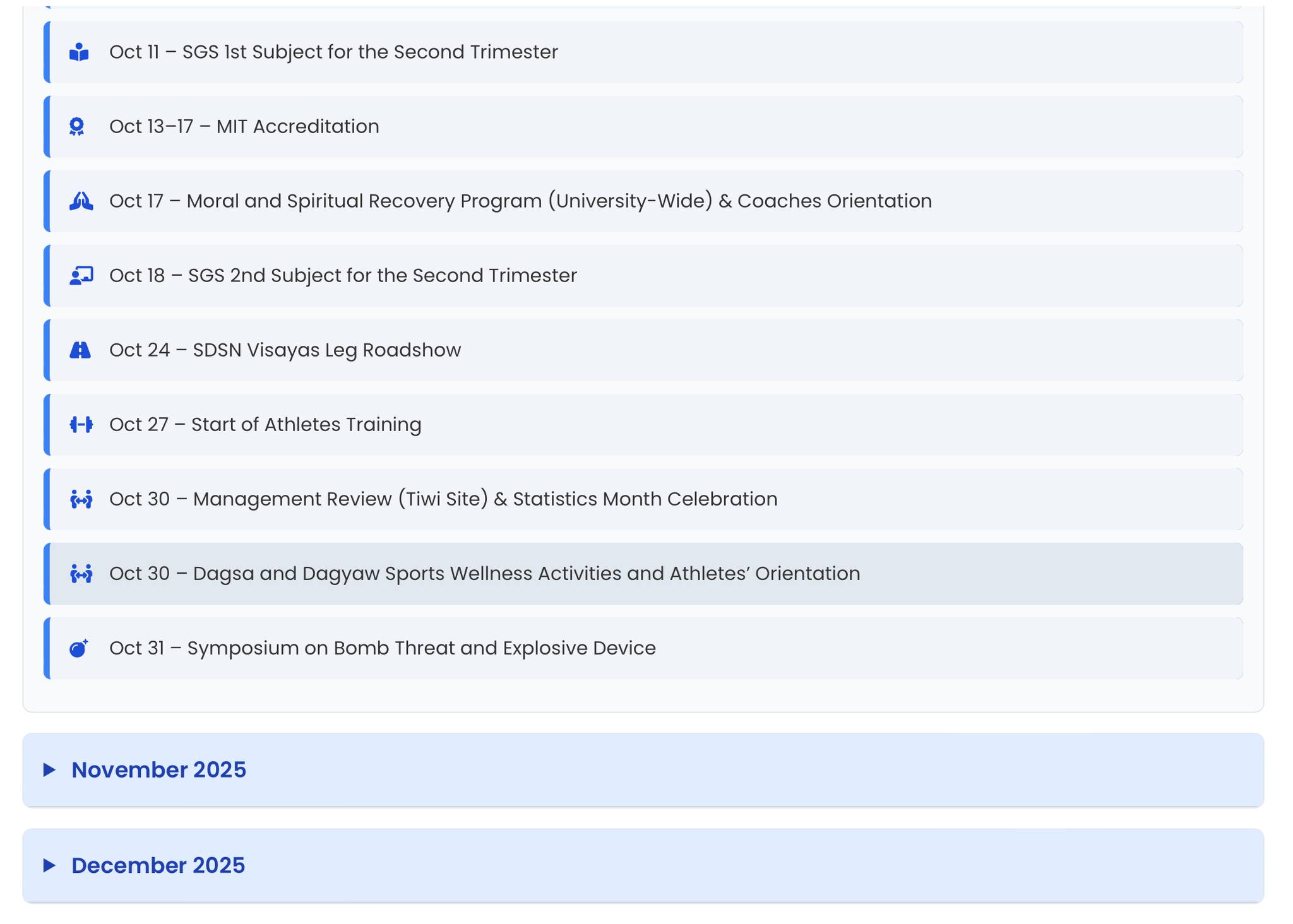This screenshot has height=924, width=1293.
Task: Click the people icon beside Dagsa and Dagyaw
Action: tap(81, 574)
